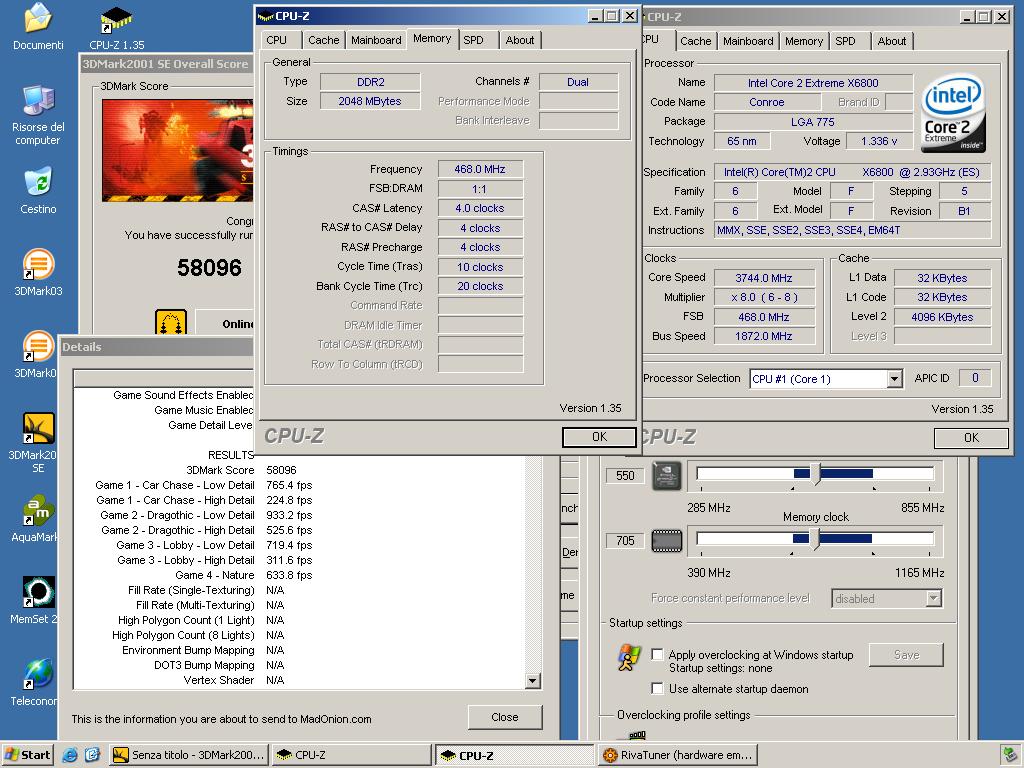Open the Processor Selection dropdown
This screenshot has width=1024, height=768.
point(894,379)
